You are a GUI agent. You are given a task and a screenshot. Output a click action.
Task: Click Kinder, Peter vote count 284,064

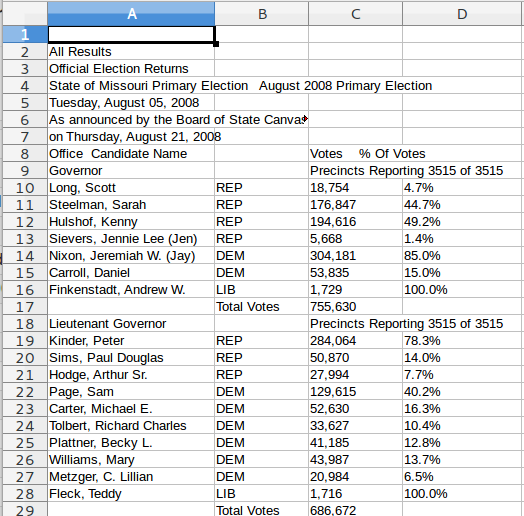pyautogui.click(x=356, y=341)
